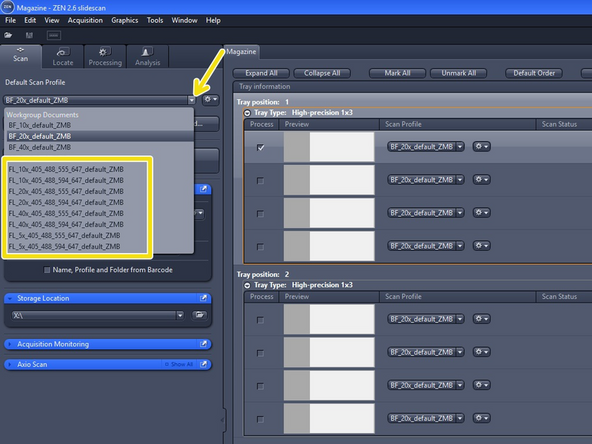Open the folder icon in the top toolbar
The image size is (592, 444).
[x=8, y=35]
